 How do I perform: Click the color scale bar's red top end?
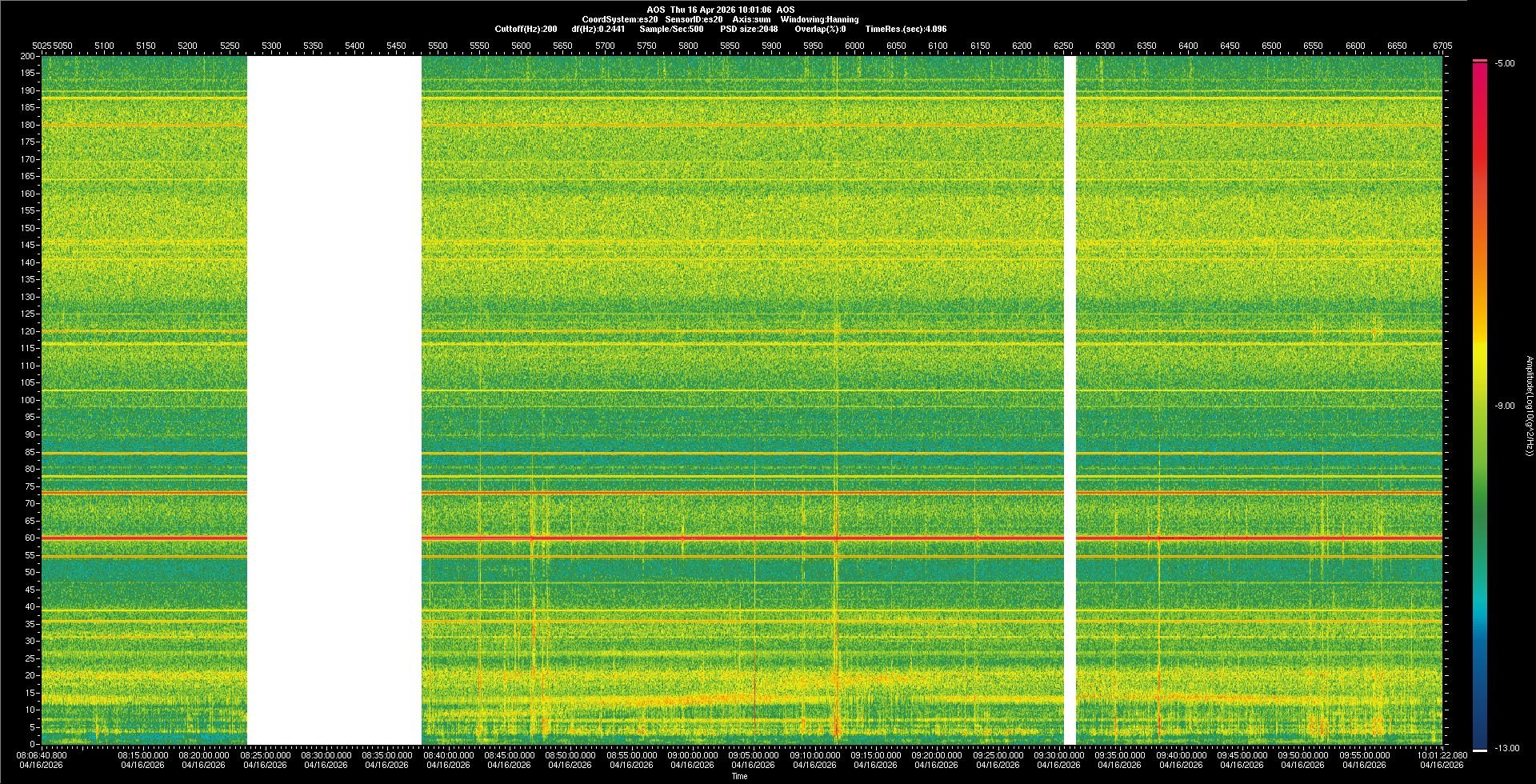click(1480, 65)
